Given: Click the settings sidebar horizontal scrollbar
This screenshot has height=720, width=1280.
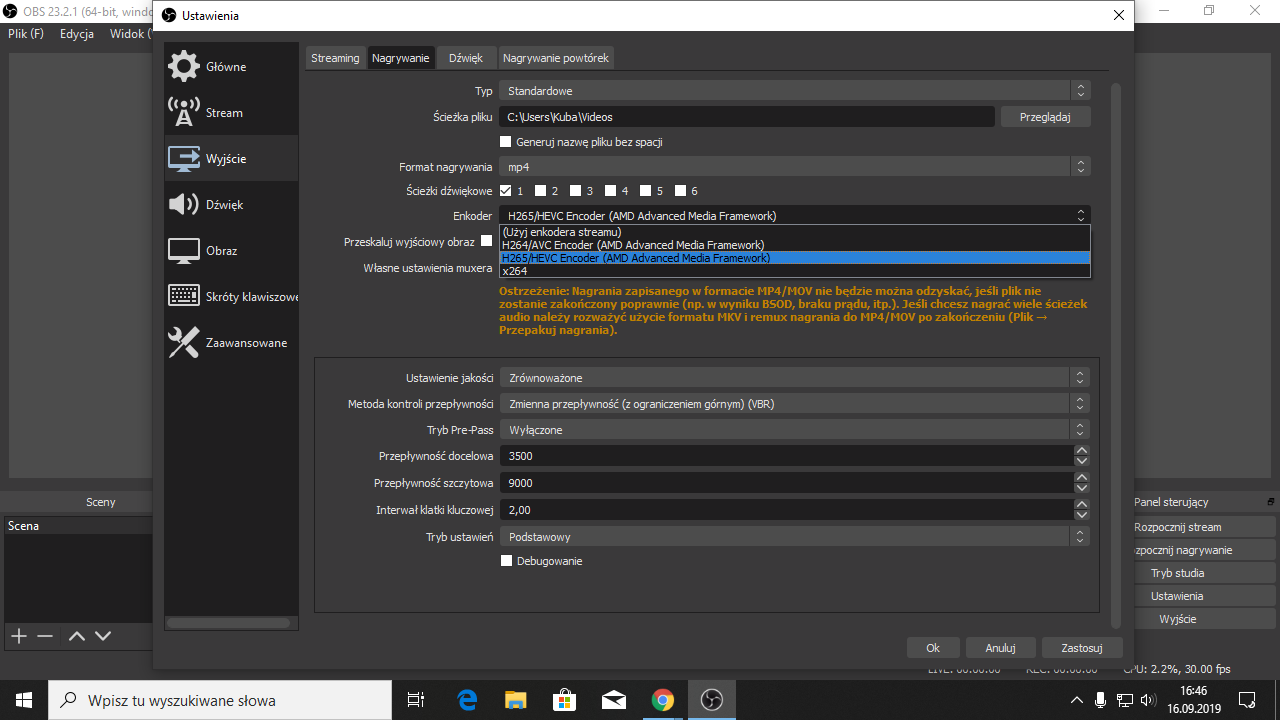Looking at the screenshot, I should pyautogui.click(x=229, y=623).
